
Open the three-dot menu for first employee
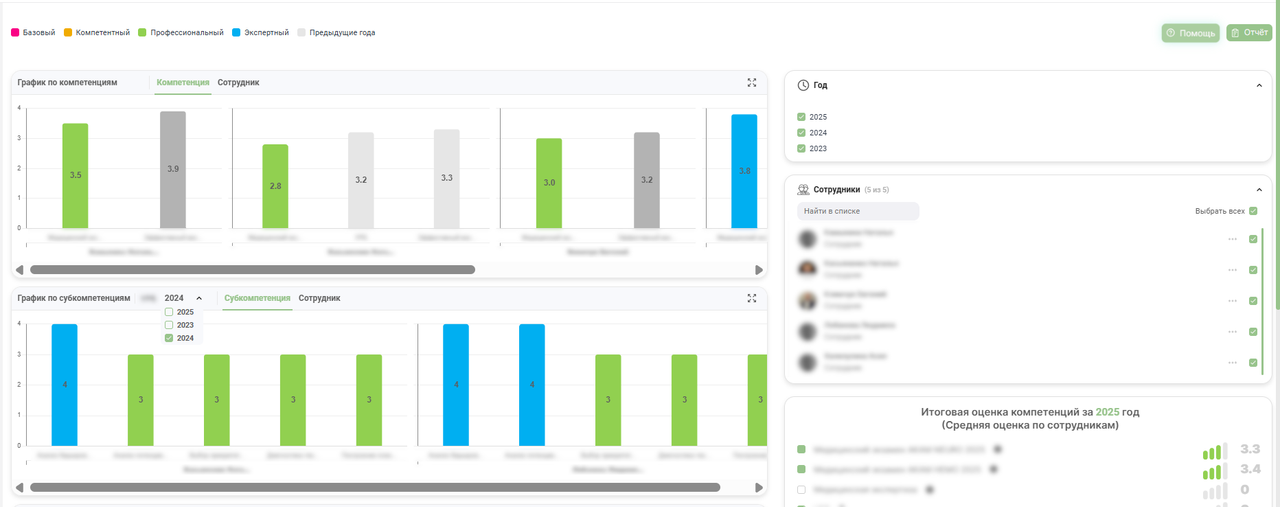(x=1234, y=239)
